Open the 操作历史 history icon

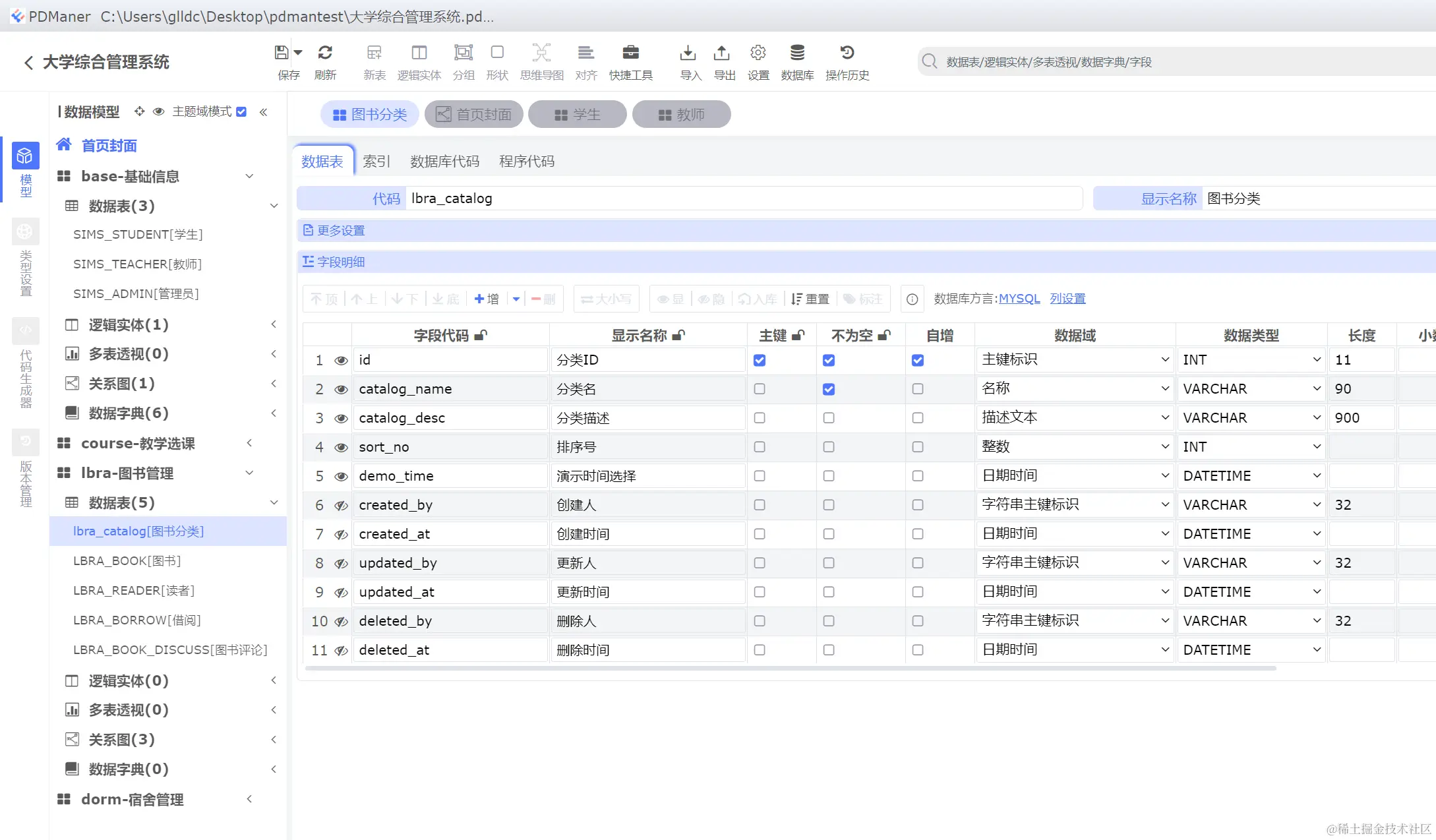tap(847, 53)
